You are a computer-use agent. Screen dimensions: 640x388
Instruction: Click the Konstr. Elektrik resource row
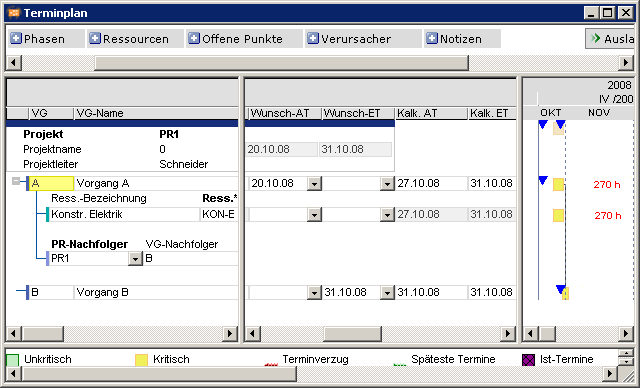pos(124,215)
